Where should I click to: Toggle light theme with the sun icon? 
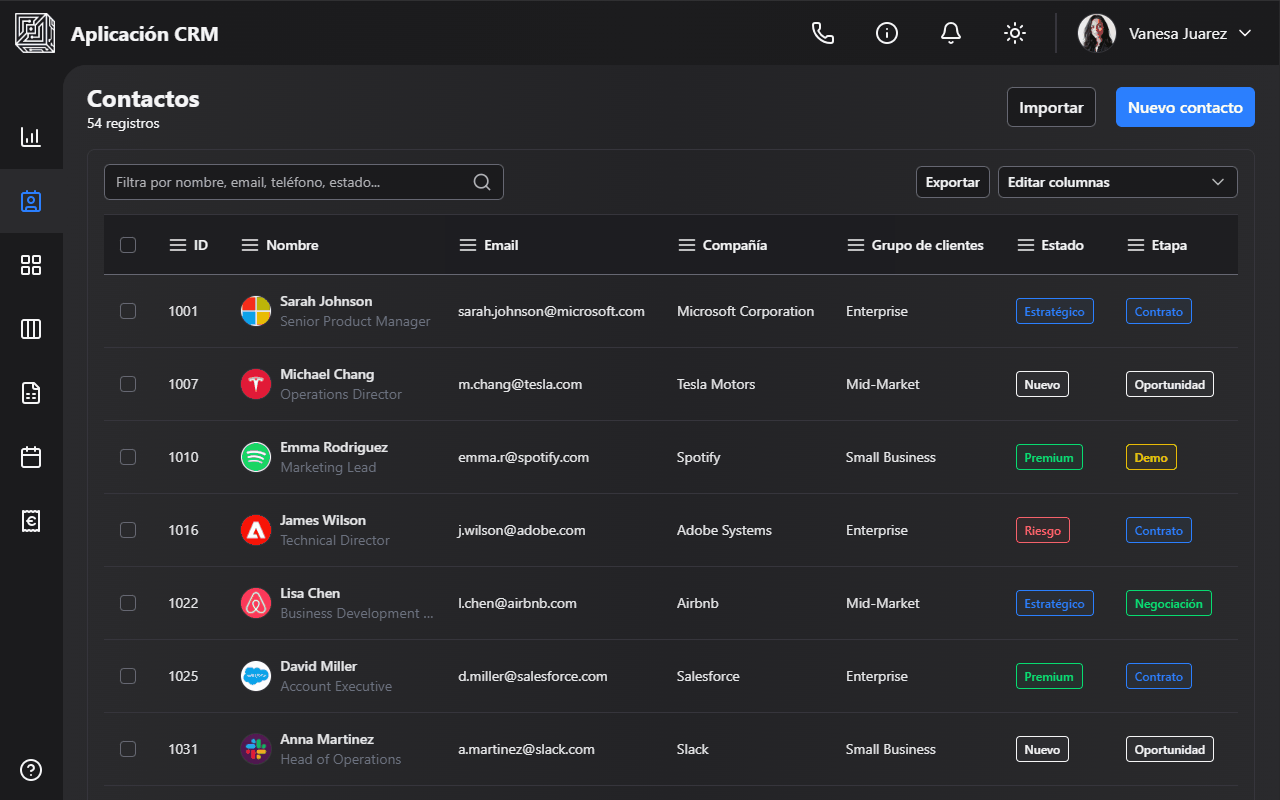click(1015, 33)
